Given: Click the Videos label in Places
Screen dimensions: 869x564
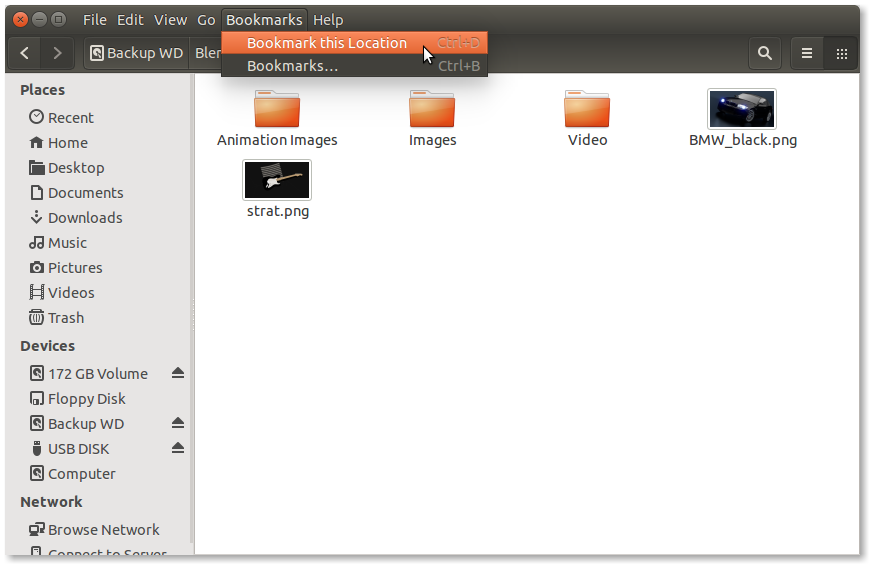Looking at the screenshot, I should pos(71,293).
